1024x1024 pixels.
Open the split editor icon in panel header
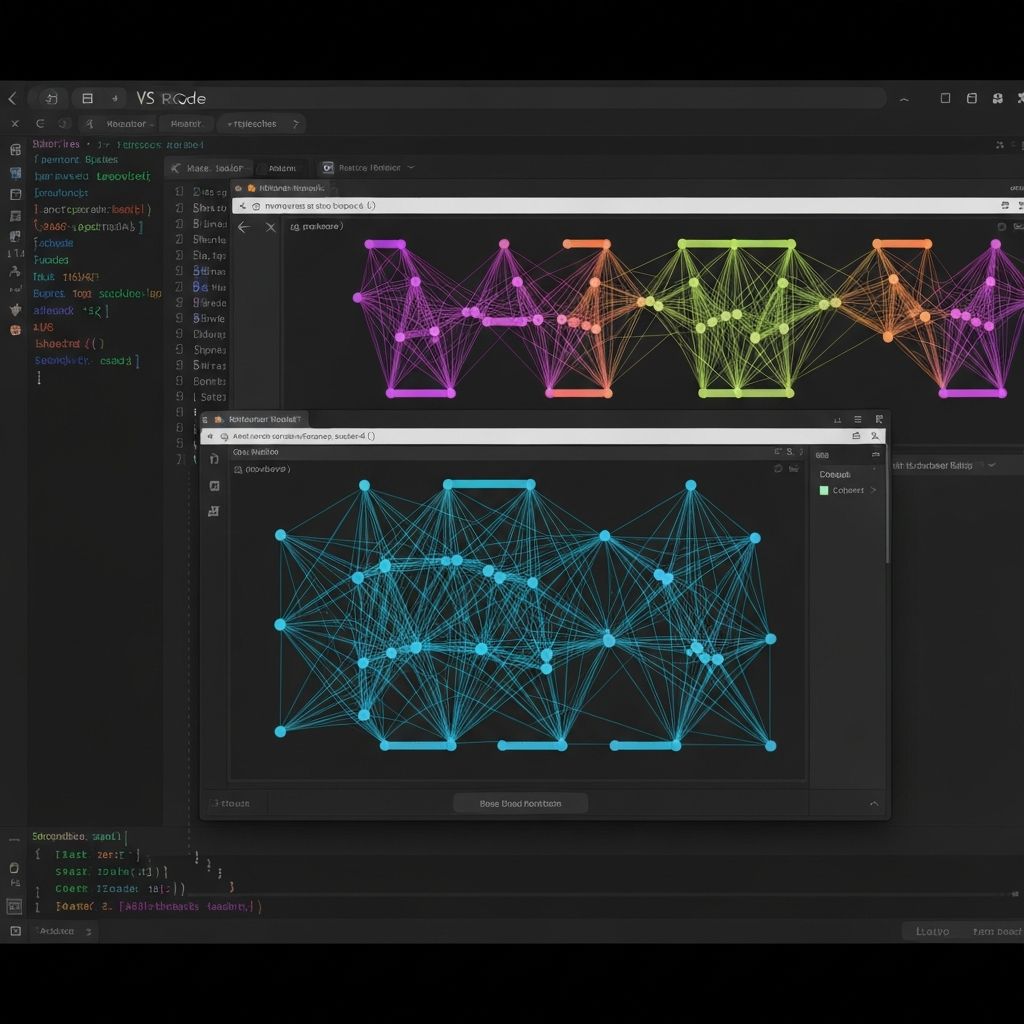coord(879,418)
